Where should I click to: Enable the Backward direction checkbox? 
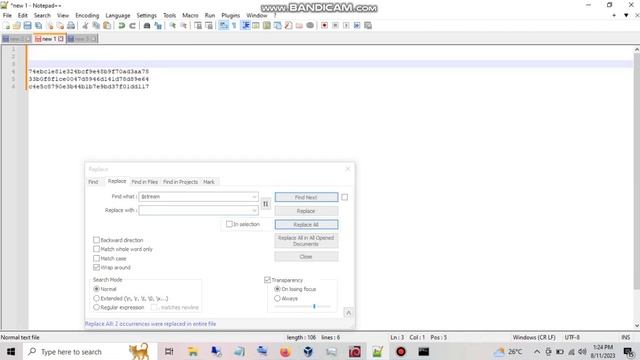point(96,240)
